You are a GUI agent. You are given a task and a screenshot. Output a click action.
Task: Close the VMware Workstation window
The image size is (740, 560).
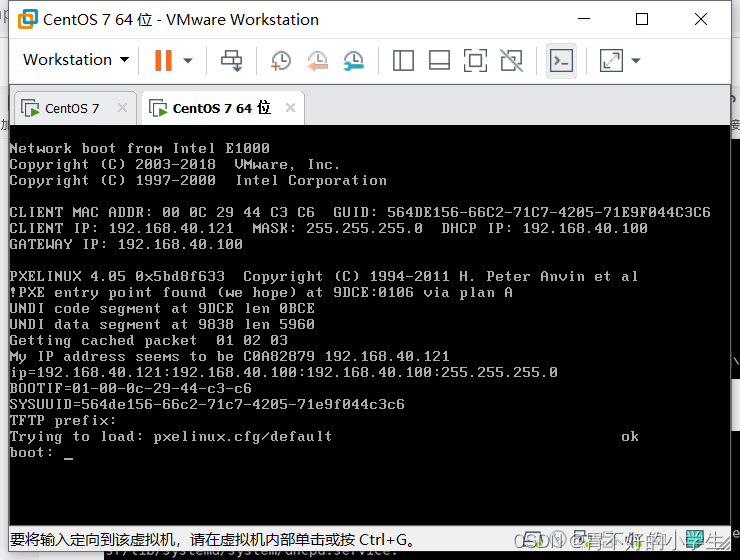coord(701,19)
